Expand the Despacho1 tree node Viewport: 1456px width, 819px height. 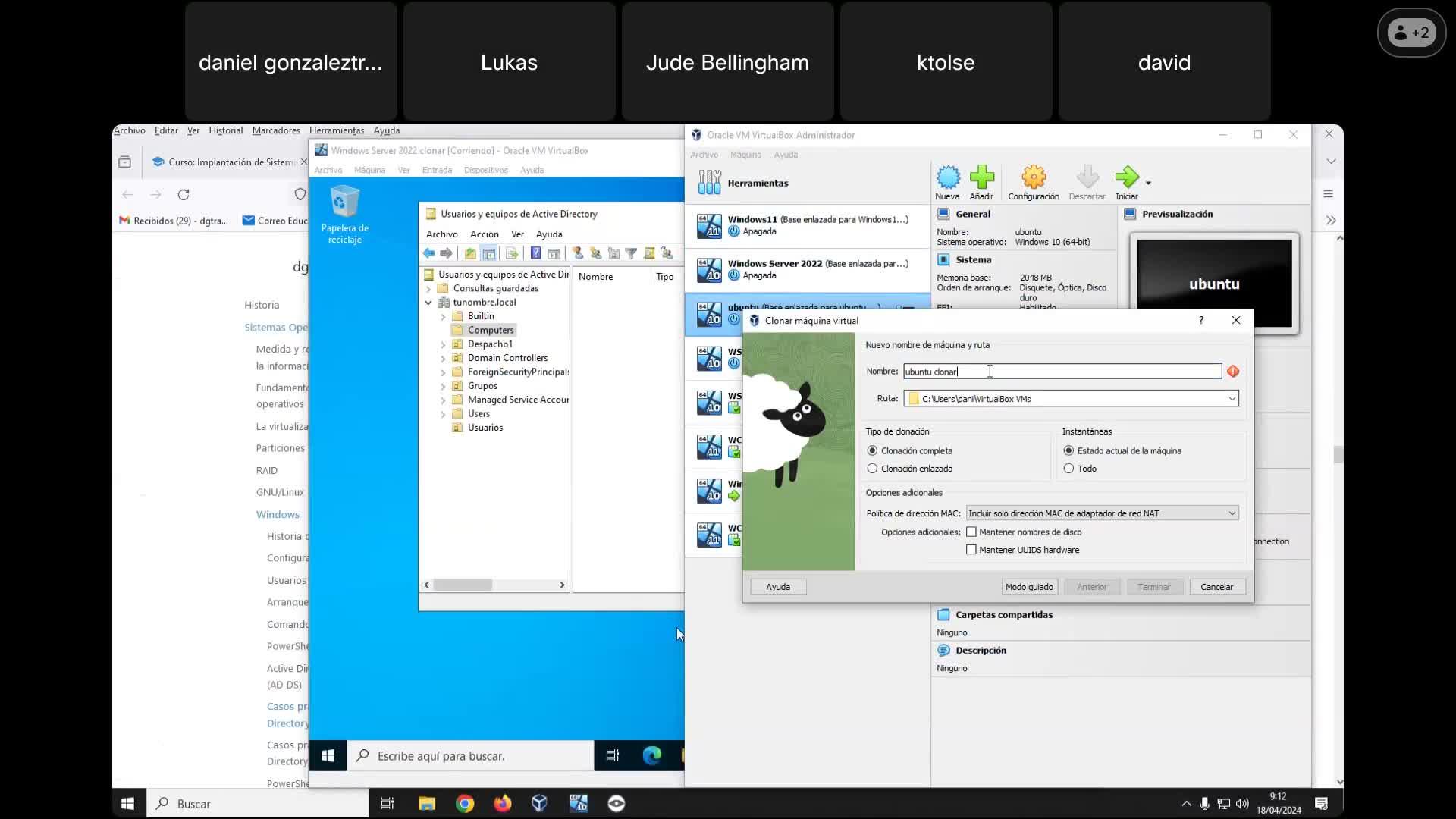444,344
